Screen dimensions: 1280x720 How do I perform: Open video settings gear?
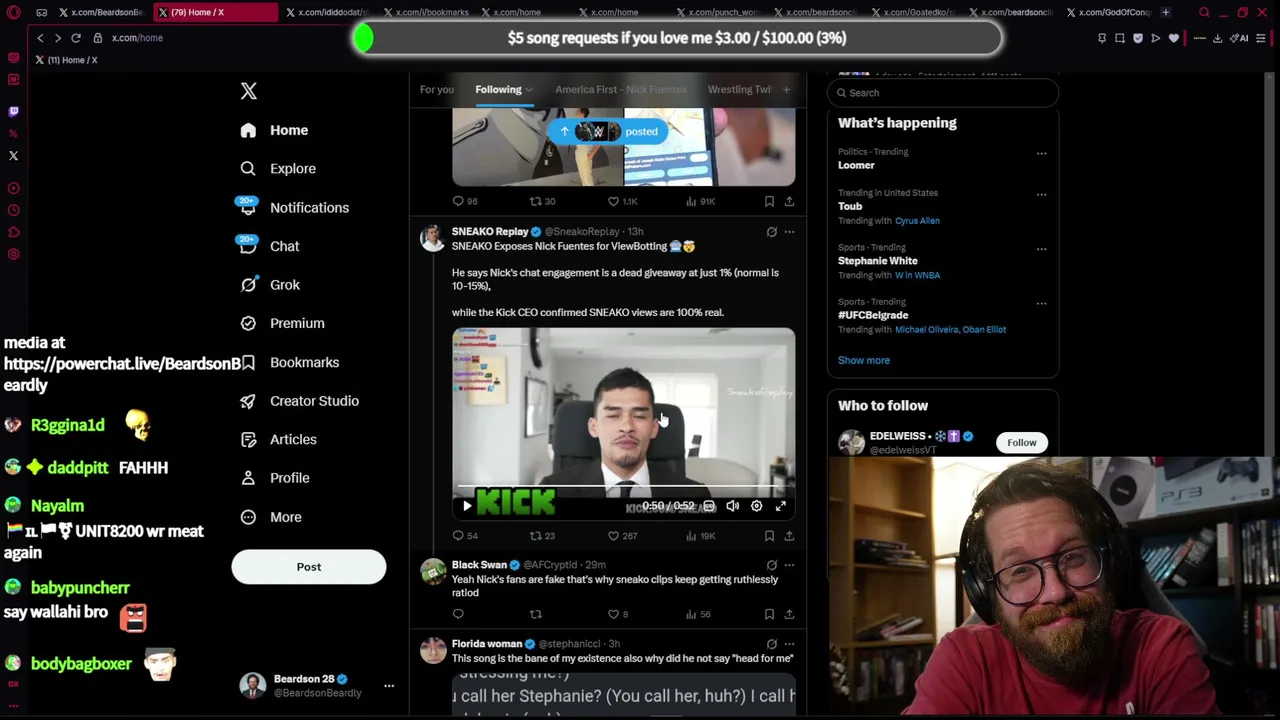757,506
